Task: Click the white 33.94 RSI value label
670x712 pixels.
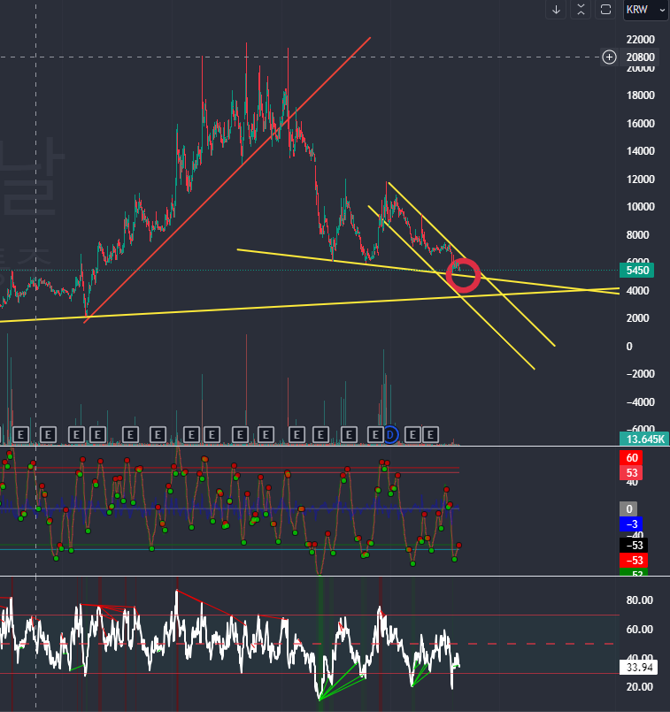Action: pyautogui.click(x=639, y=668)
